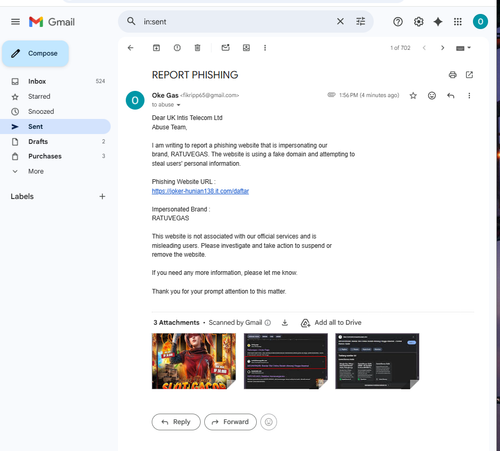Open the Starred folder

click(x=55, y=96)
